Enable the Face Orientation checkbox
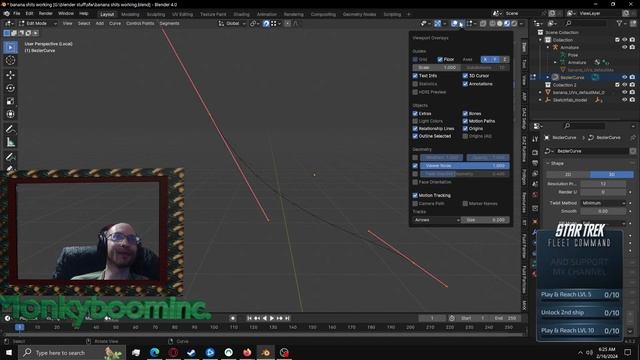Screen dimensions: 640x360 tap(415, 182)
